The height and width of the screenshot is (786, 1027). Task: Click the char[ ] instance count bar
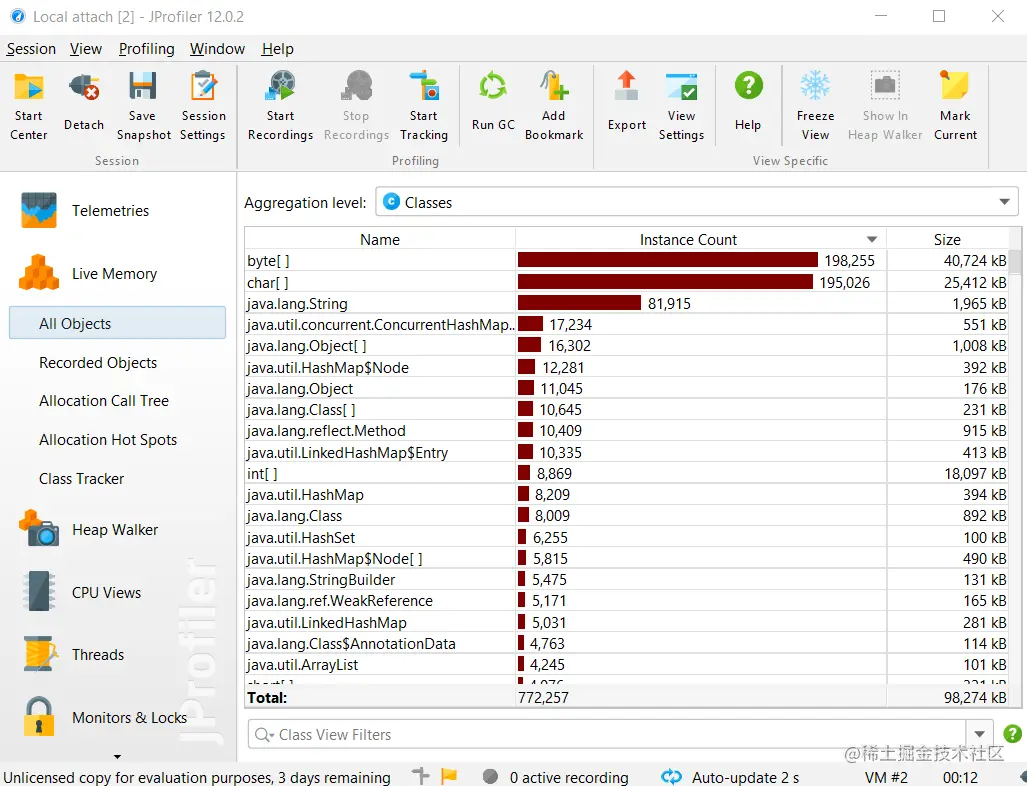(x=665, y=282)
